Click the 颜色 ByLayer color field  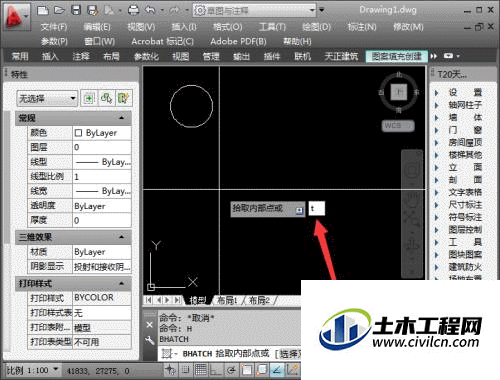click(x=102, y=133)
